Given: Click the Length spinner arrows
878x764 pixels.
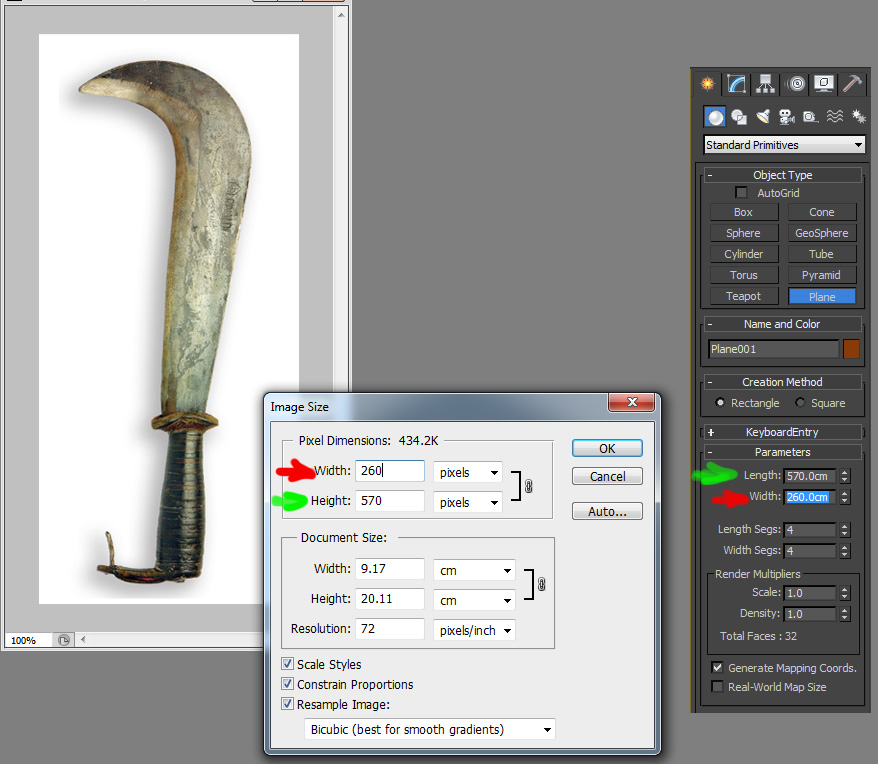Looking at the screenshot, I should (x=845, y=476).
